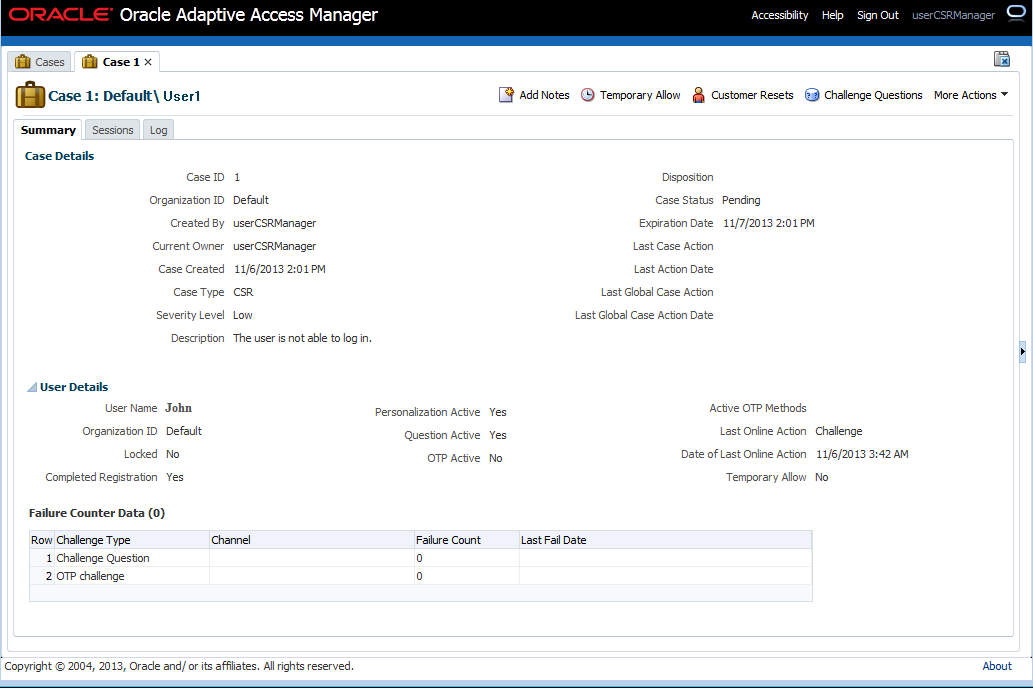
Task: Open the Sessions tab
Action: [113, 130]
